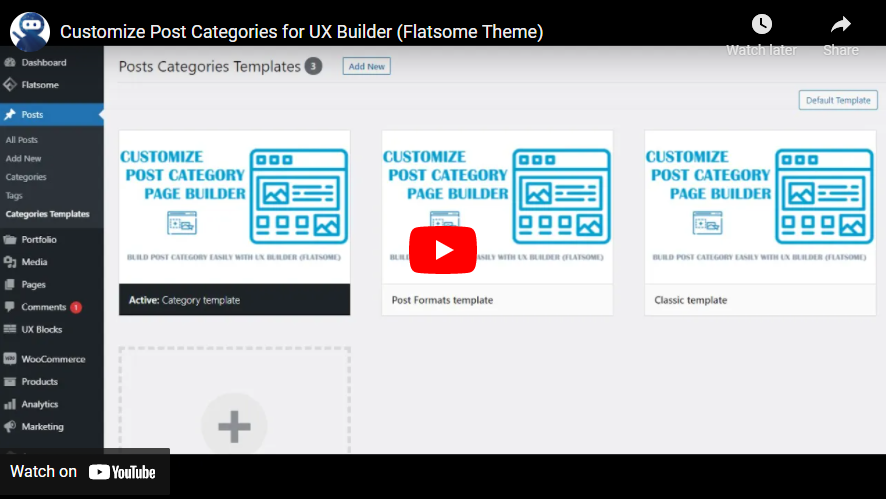Click the Pages icon in sidebar
The height and width of the screenshot is (499, 886).
pos(10,284)
